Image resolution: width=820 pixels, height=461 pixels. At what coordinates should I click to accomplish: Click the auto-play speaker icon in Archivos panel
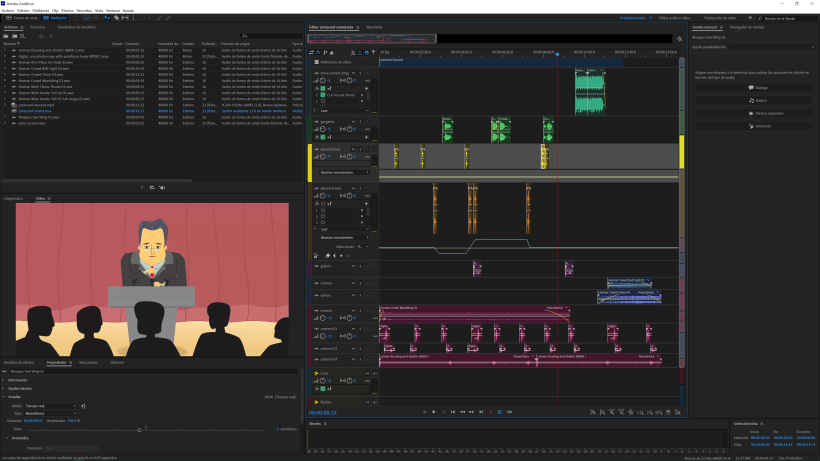point(162,187)
